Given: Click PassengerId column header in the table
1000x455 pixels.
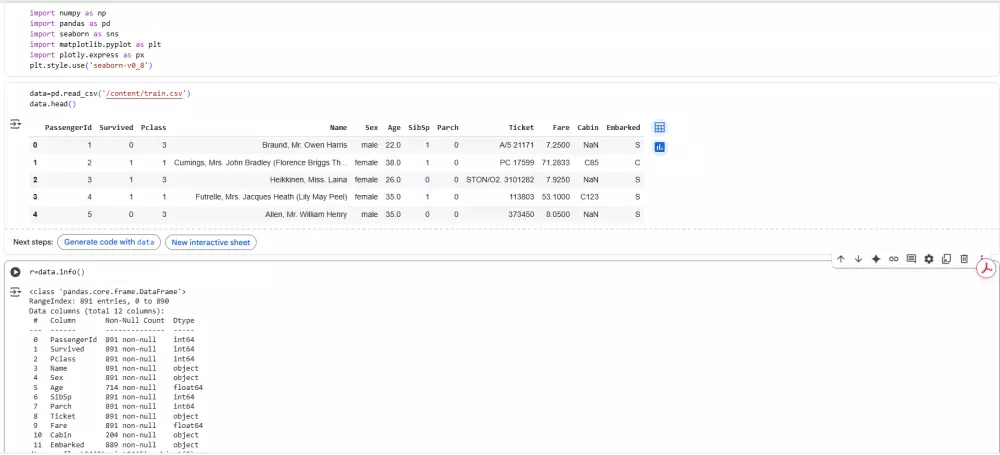Looking at the screenshot, I should tap(68, 128).
